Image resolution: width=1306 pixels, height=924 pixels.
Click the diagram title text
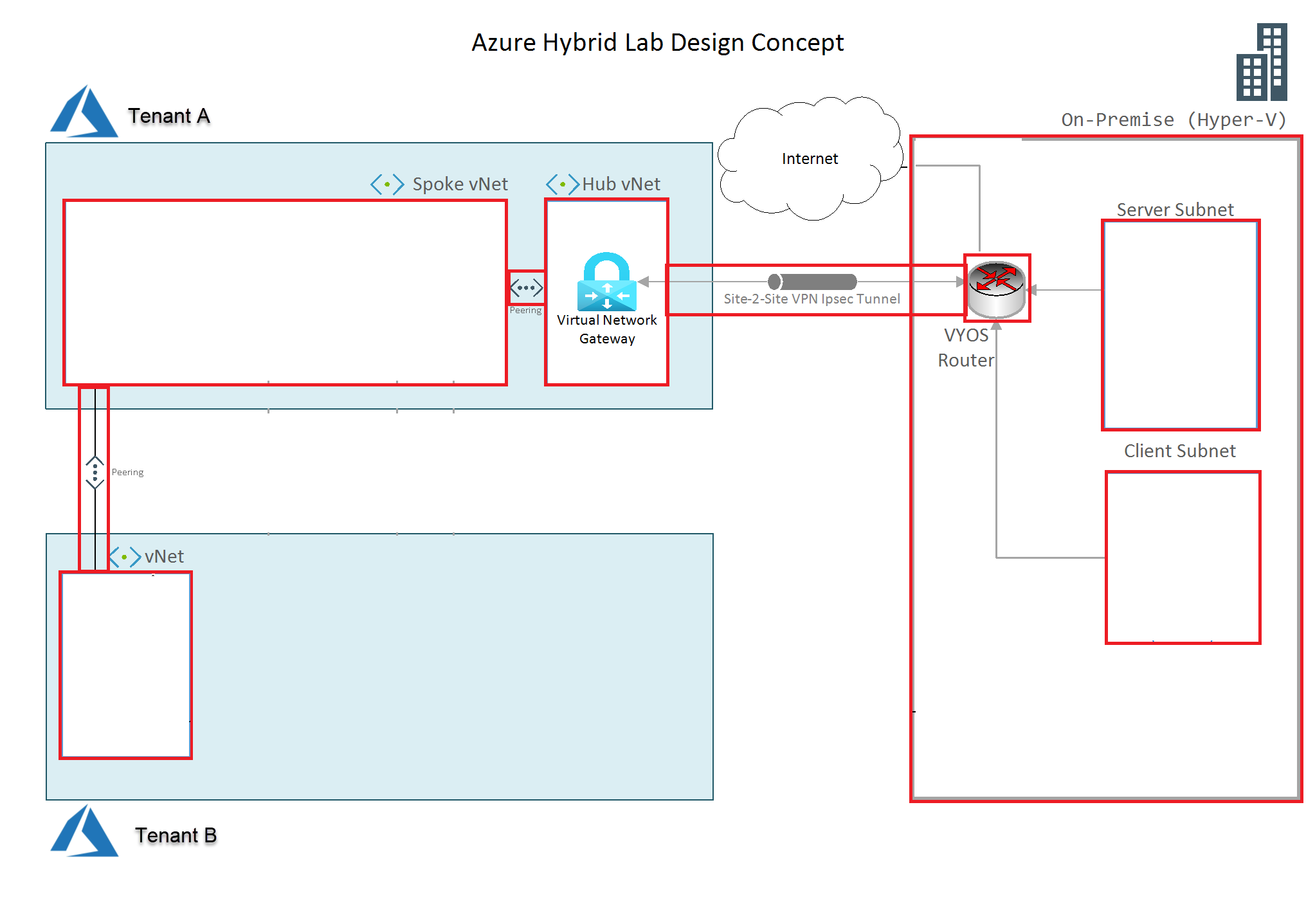pyautogui.click(x=657, y=42)
